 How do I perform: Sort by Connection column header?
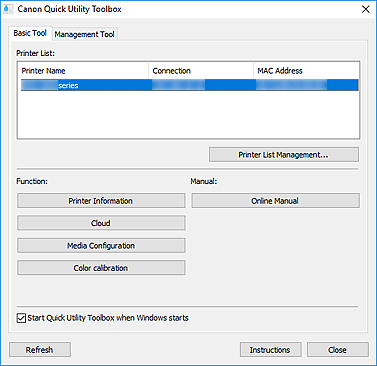point(201,71)
